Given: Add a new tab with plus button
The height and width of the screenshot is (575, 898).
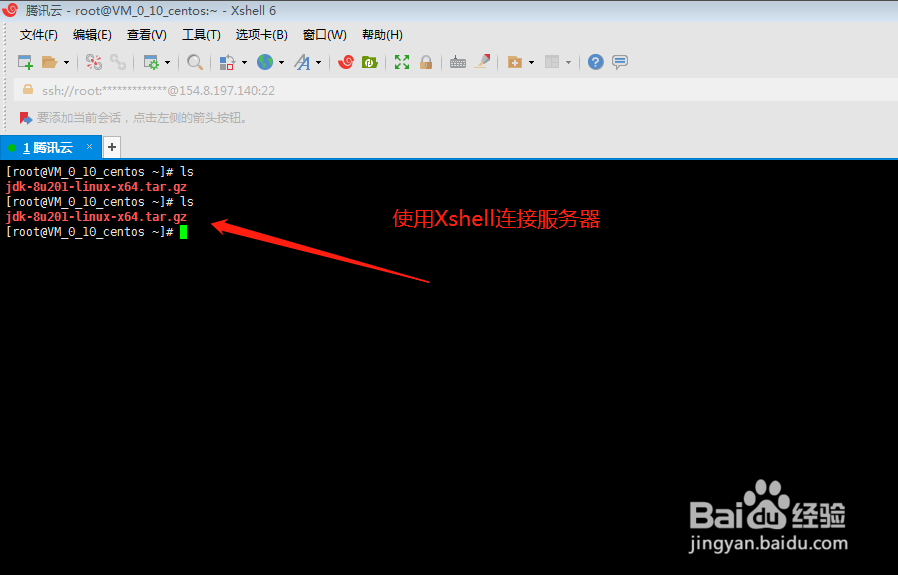Looking at the screenshot, I should [x=112, y=147].
